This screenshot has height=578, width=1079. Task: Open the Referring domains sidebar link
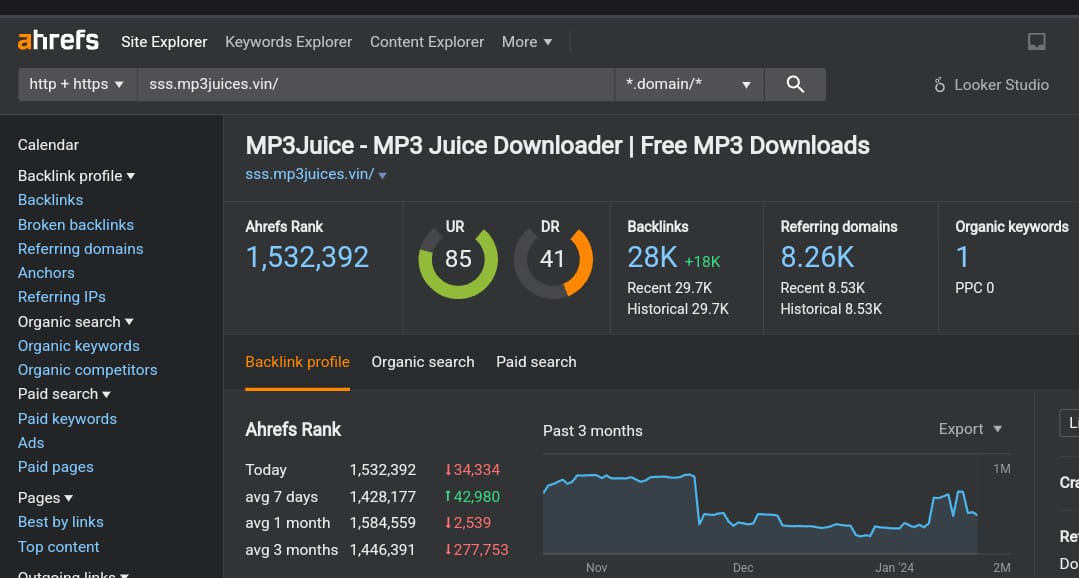tap(80, 249)
